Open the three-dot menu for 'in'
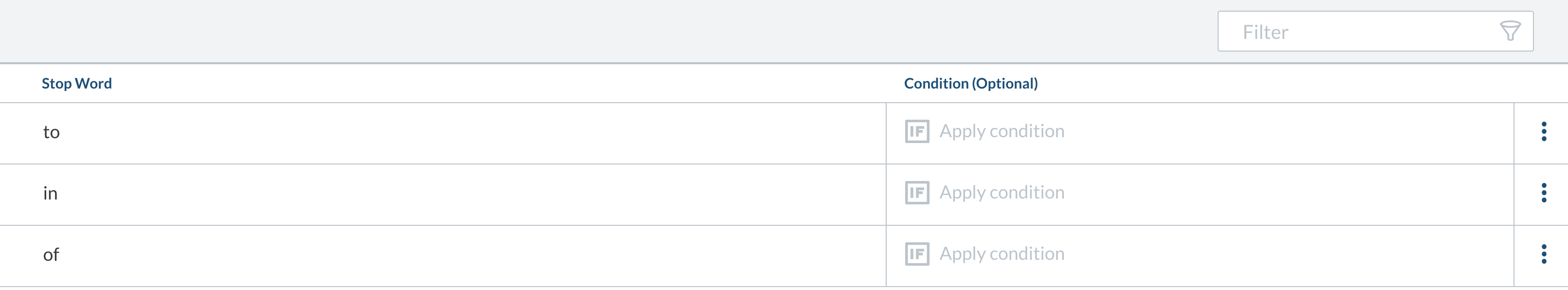The image size is (1568, 290). coord(1544,193)
